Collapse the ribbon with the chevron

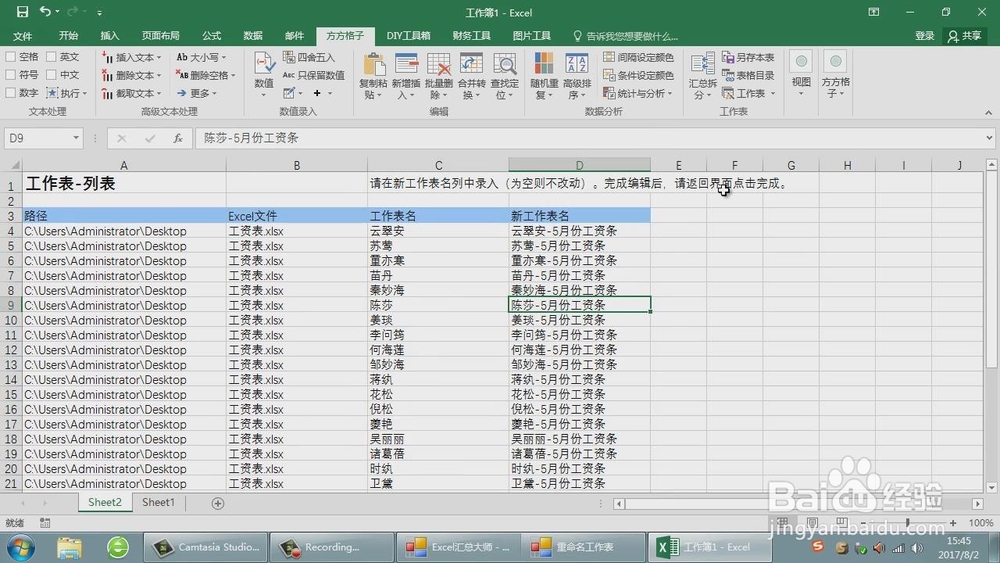[988, 112]
